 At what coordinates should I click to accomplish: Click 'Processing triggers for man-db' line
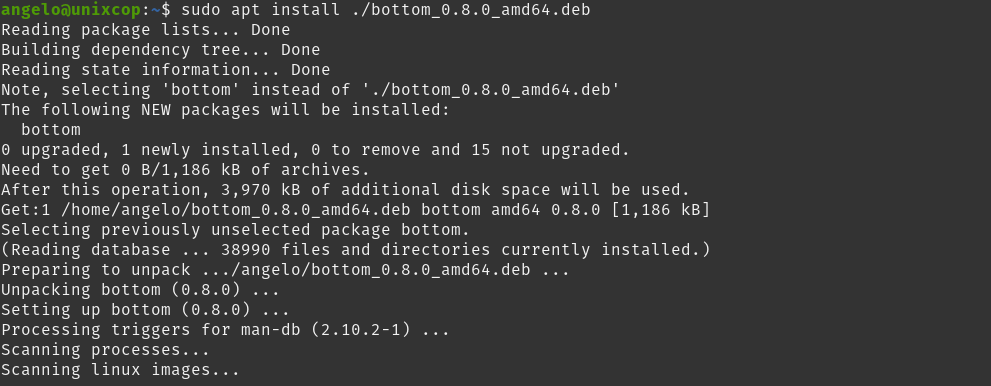225,330
